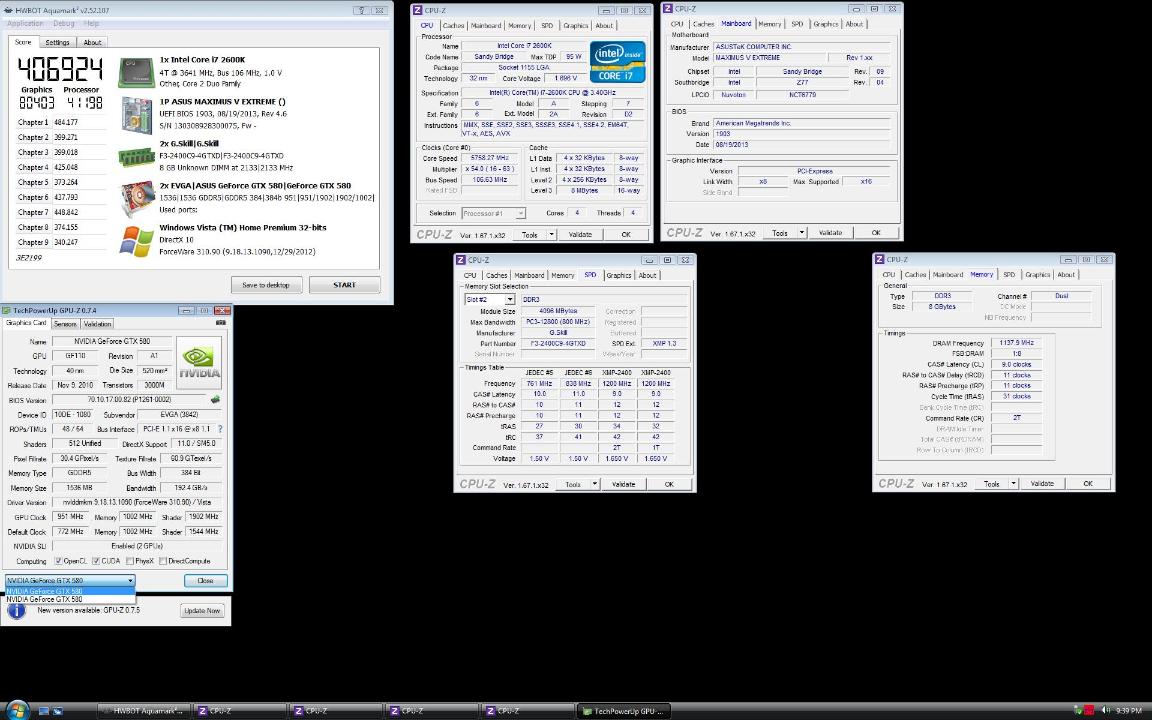Click the START benchmark button
This screenshot has width=1152, height=720.
[345, 285]
